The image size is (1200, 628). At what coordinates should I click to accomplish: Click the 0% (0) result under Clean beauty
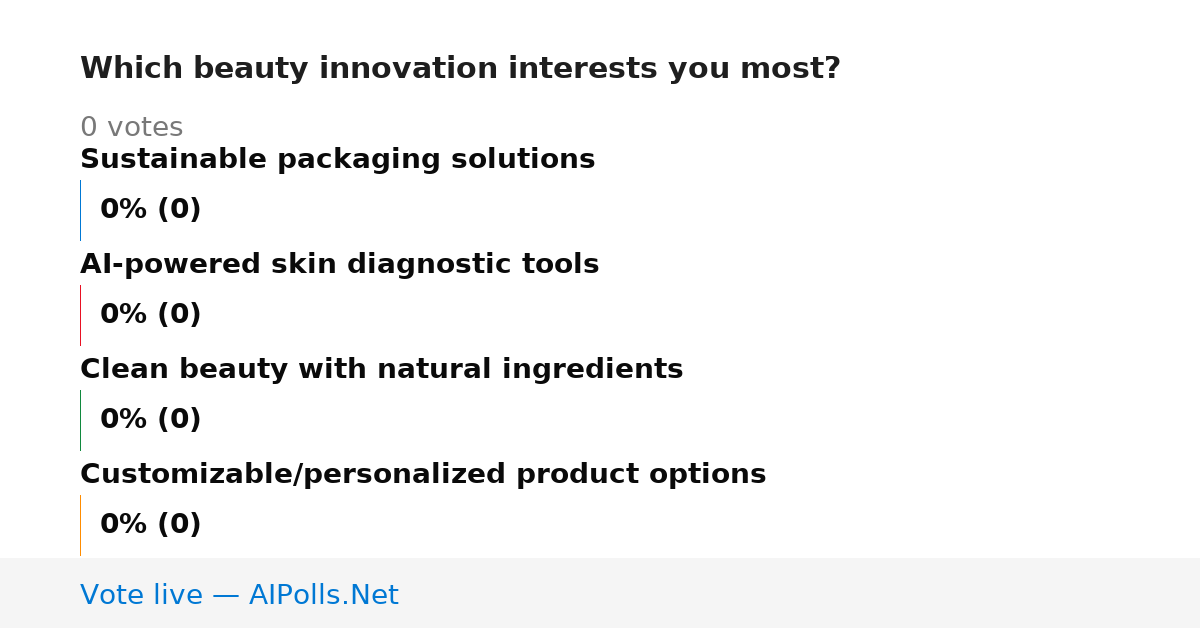pyautogui.click(x=150, y=420)
